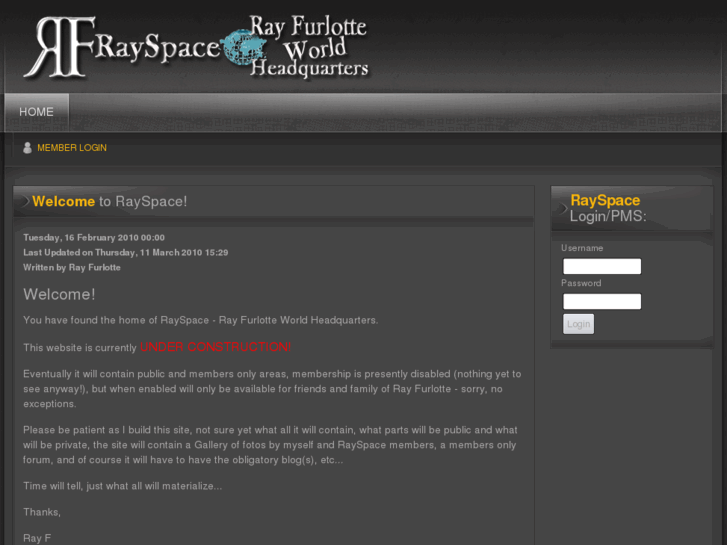Click the blue globe icon in header
This screenshot has width=727, height=545.
point(243,47)
